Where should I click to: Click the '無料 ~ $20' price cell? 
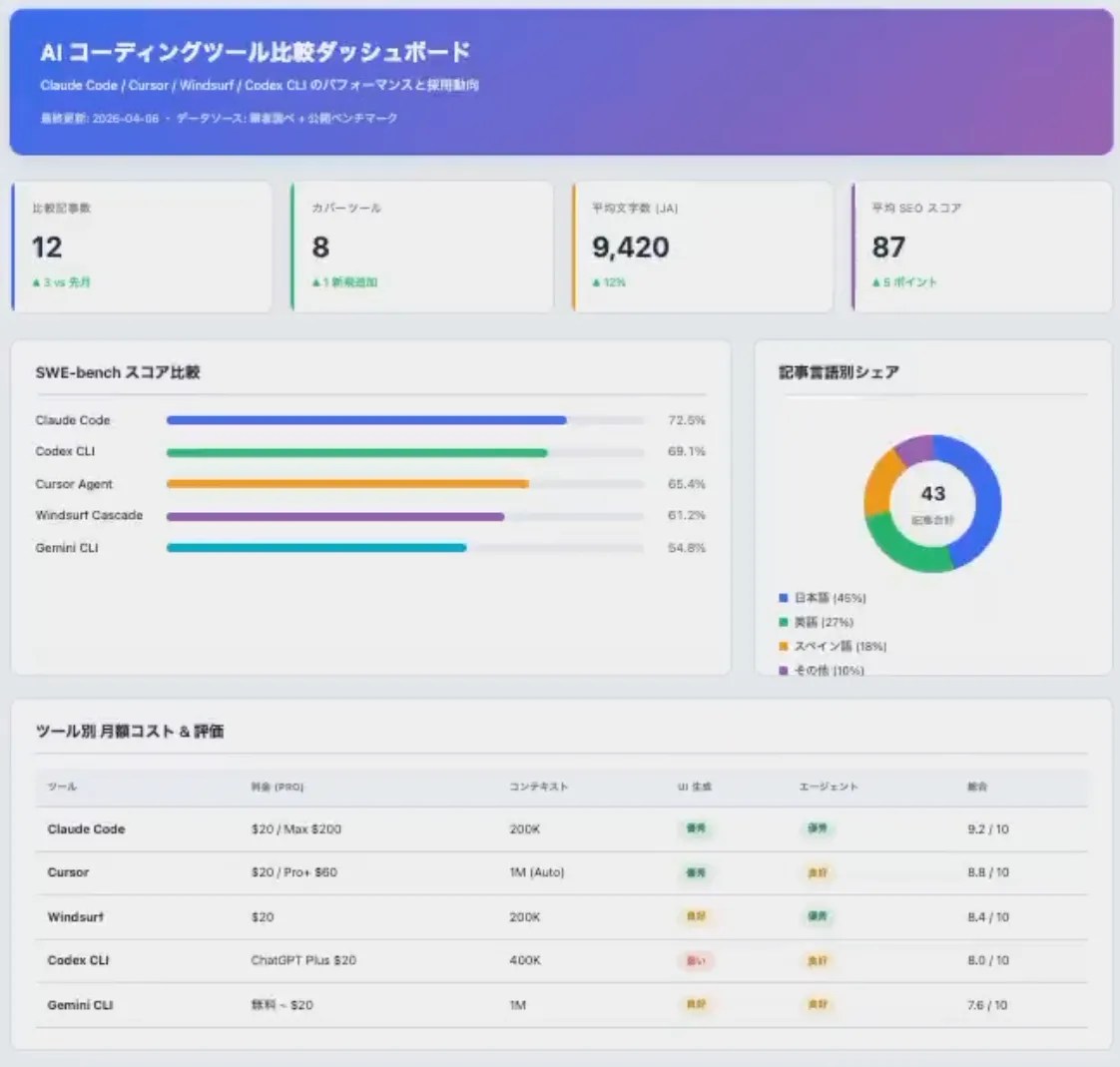pyautogui.click(x=282, y=1005)
